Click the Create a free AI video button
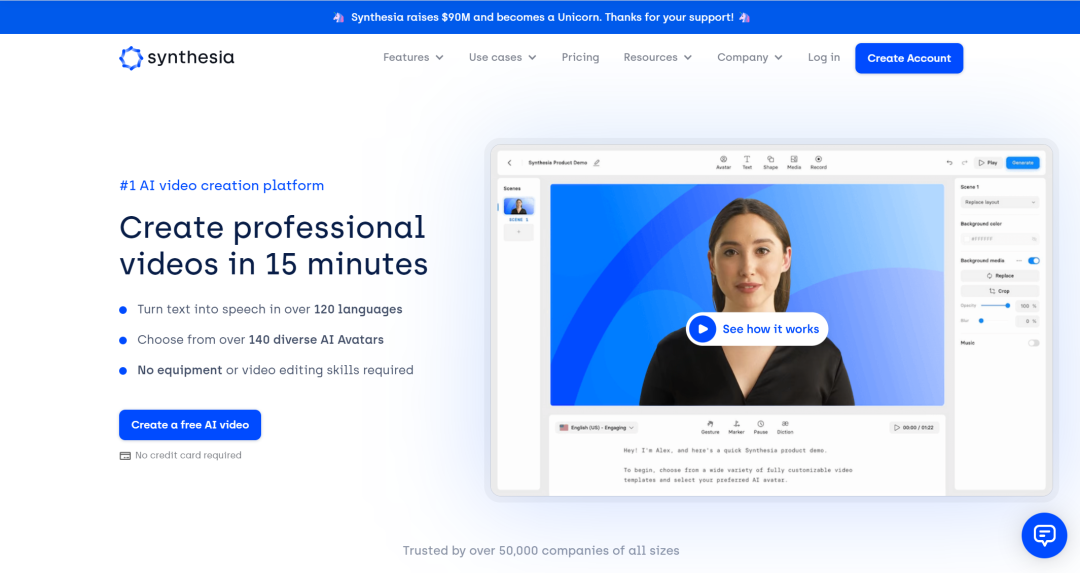 [x=190, y=425]
